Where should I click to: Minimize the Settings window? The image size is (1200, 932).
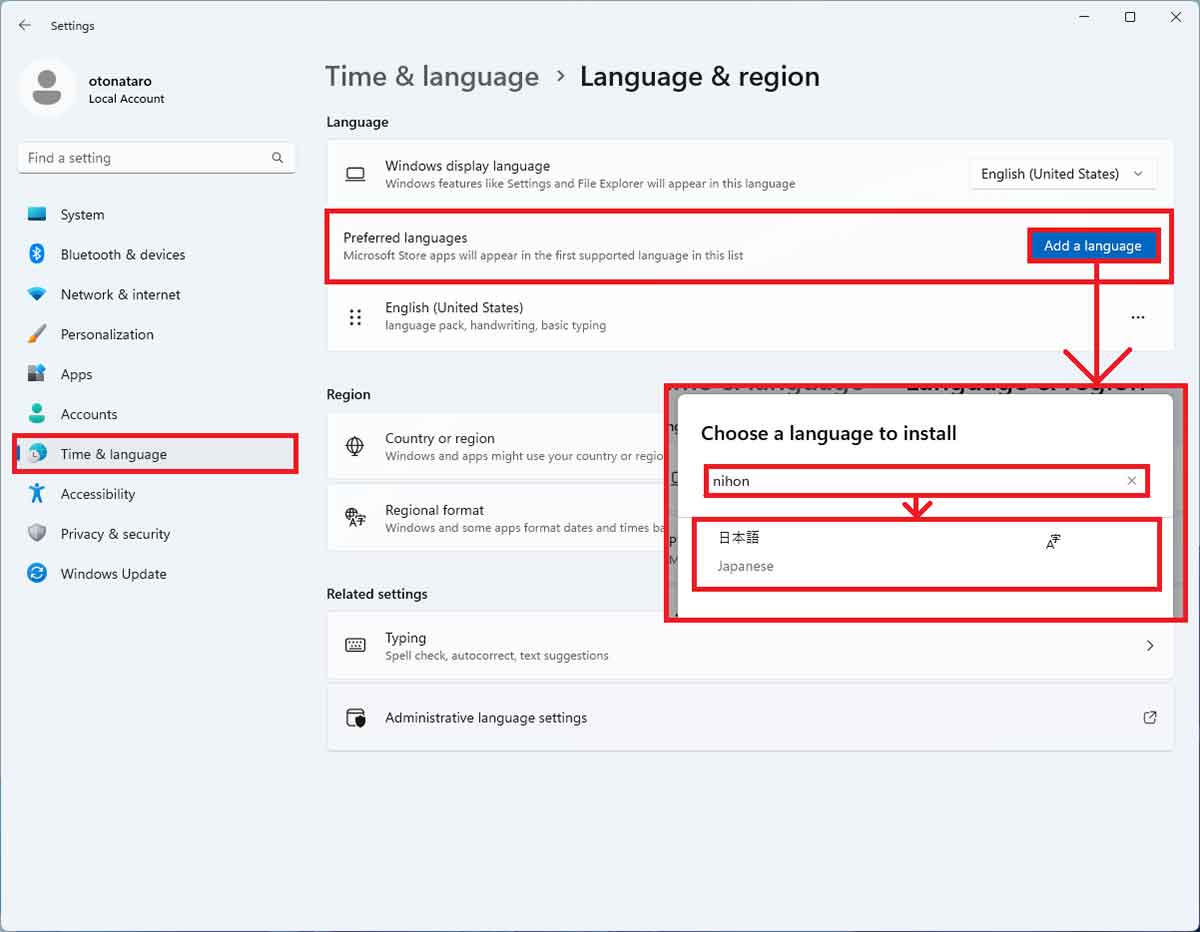click(x=1084, y=17)
